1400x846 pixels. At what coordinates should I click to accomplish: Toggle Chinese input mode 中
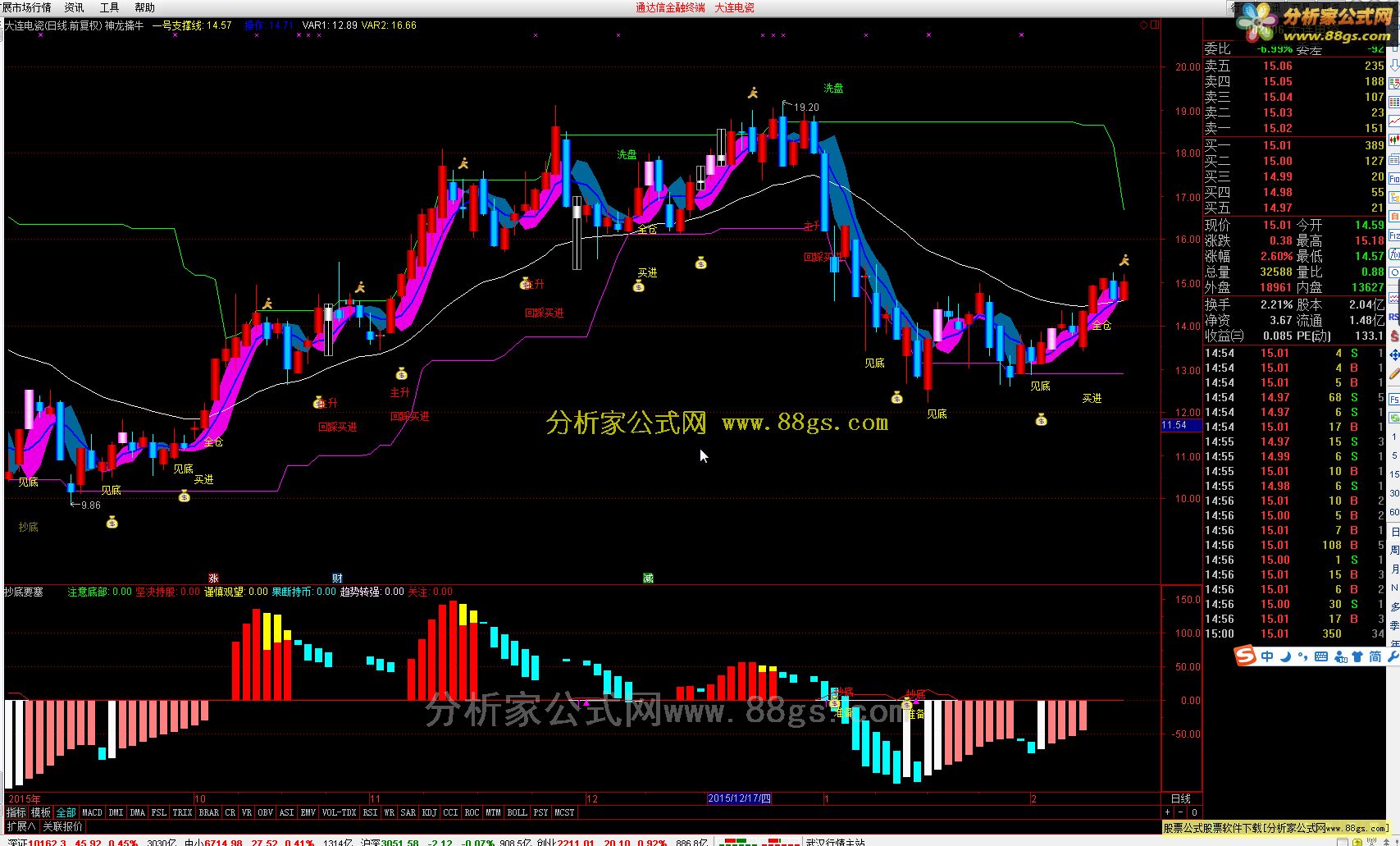(x=1267, y=656)
